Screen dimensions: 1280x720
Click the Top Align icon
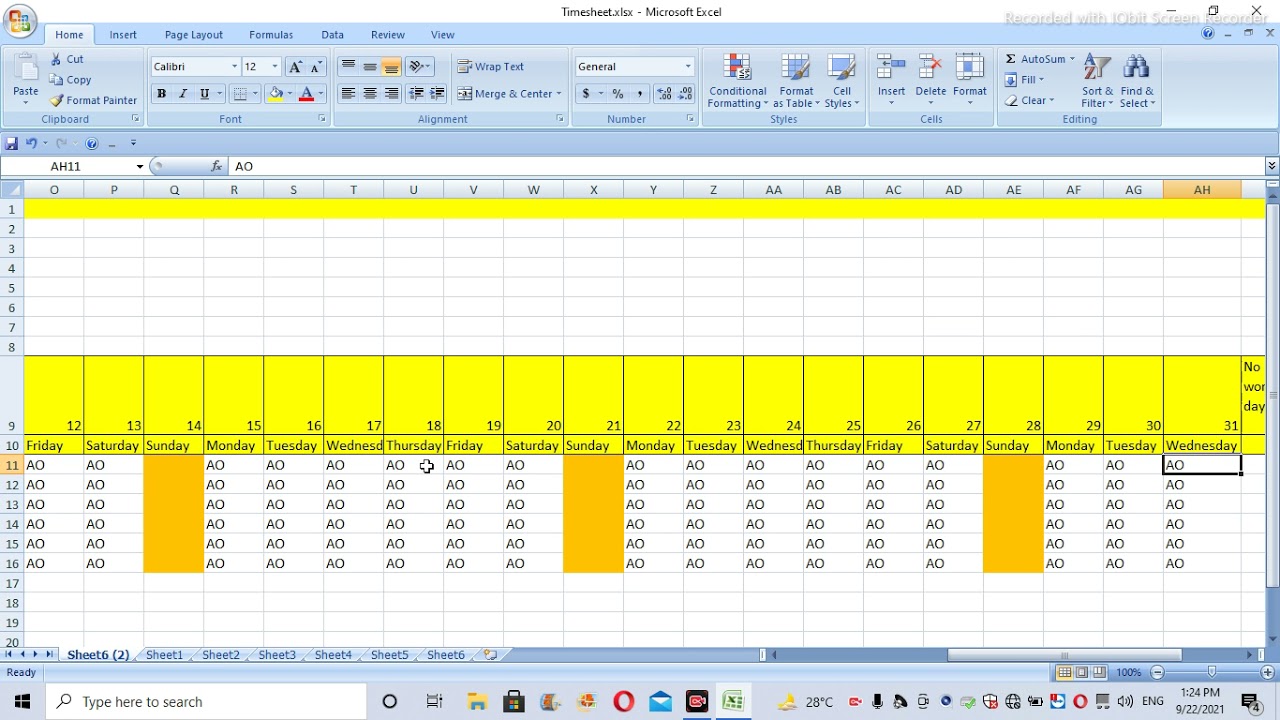(x=348, y=66)
